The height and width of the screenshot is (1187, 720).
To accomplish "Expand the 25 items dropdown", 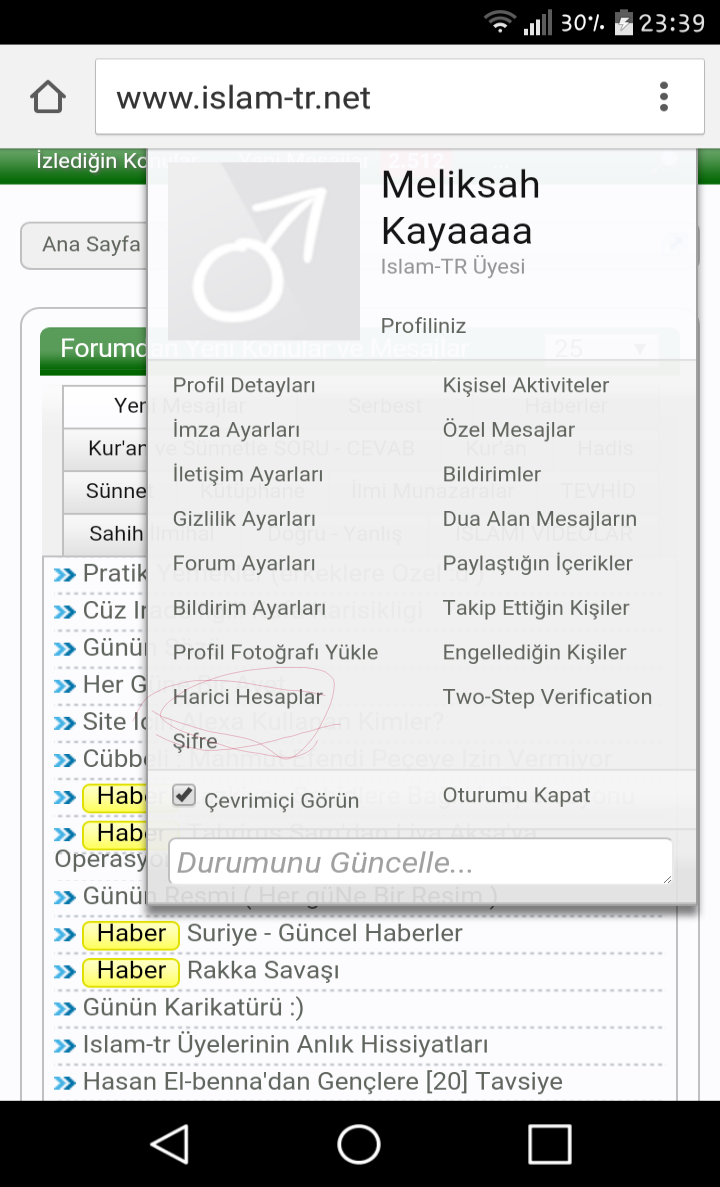I will [x=601, y=348].
